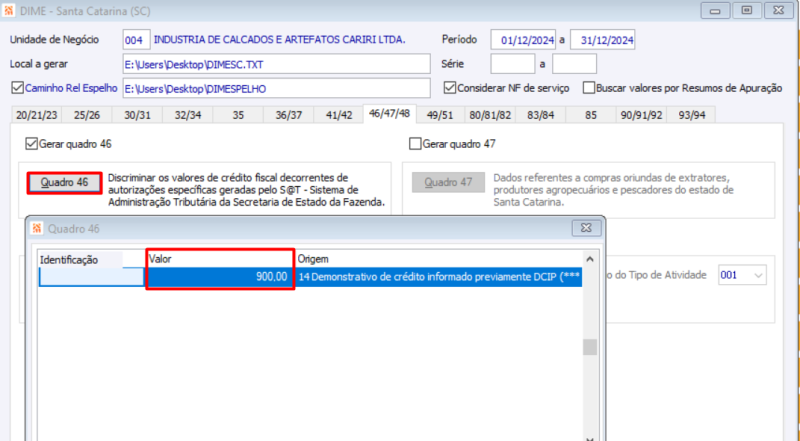Click the first Série input field

click(x=513, y=64)
